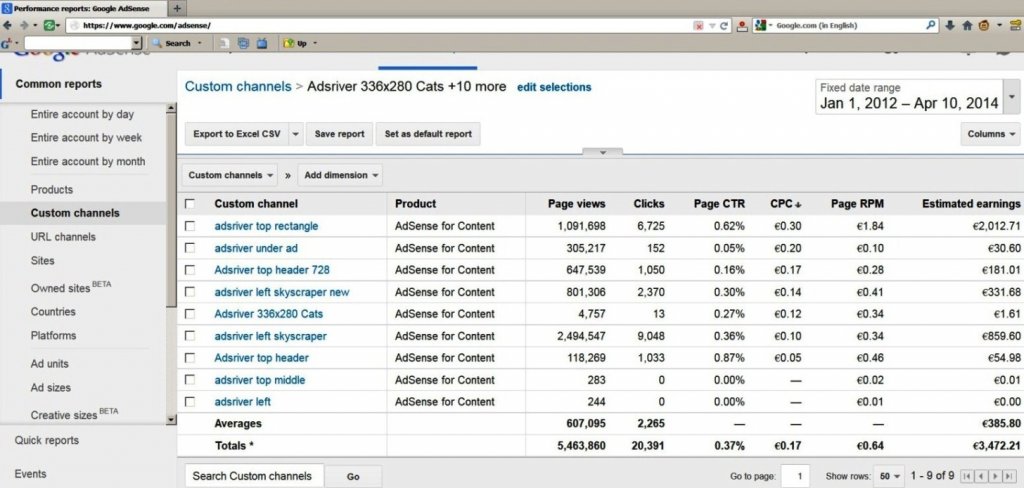Click the Search Custom channels input field
Screen dimensions: 1024x488
pos(252,476)
